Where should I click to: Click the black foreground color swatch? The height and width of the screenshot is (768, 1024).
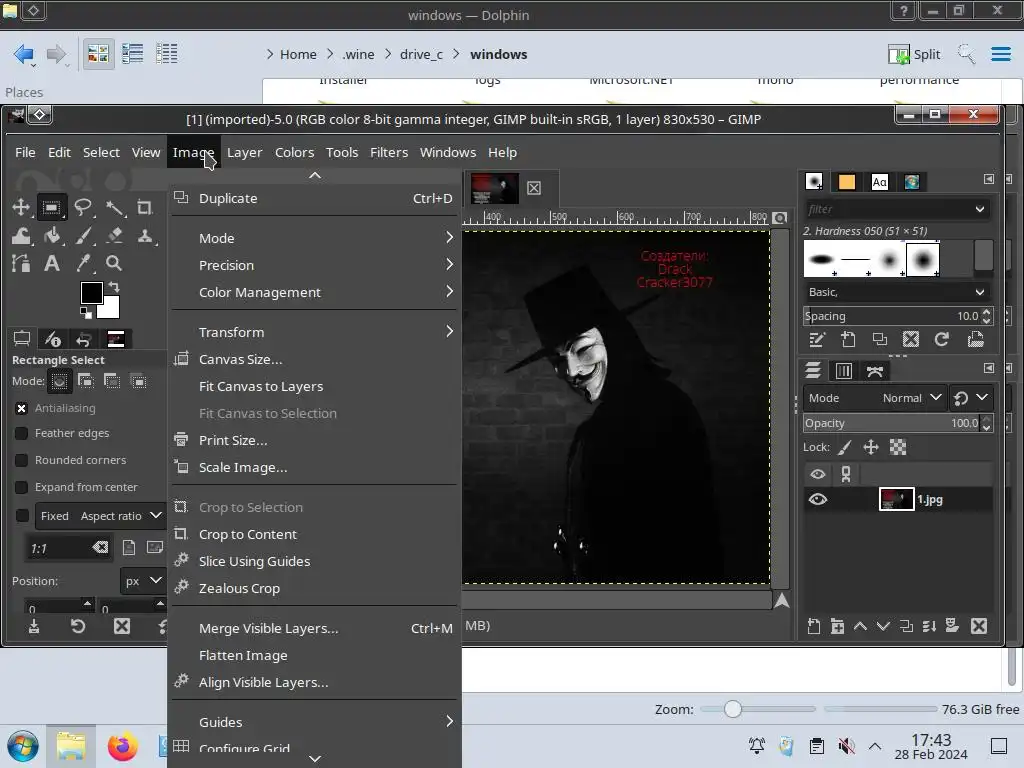pyautogui.click(x=91, y=292)
